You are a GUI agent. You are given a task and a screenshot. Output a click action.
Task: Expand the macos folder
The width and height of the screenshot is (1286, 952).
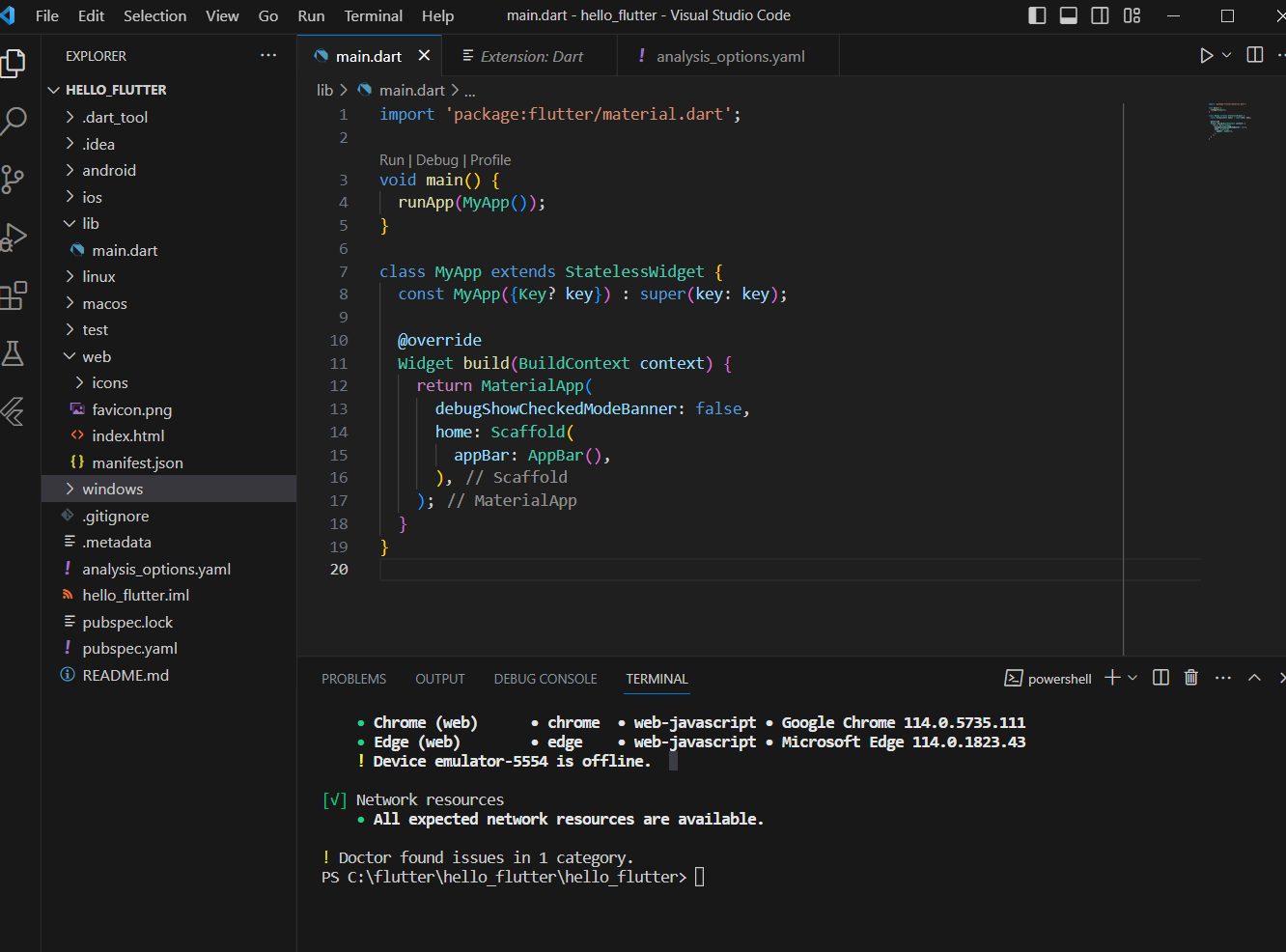(169, 303)
